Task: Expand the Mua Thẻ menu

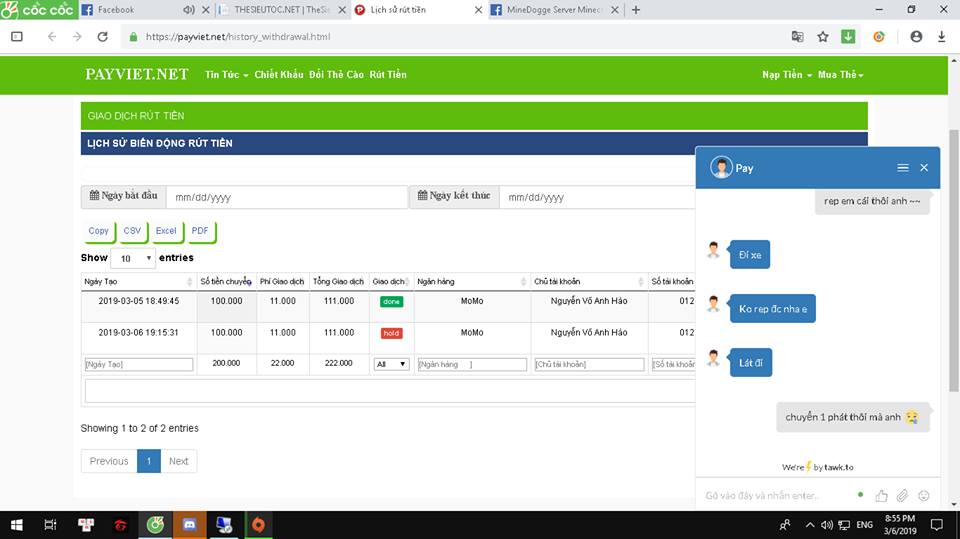Action: (841, 75)
